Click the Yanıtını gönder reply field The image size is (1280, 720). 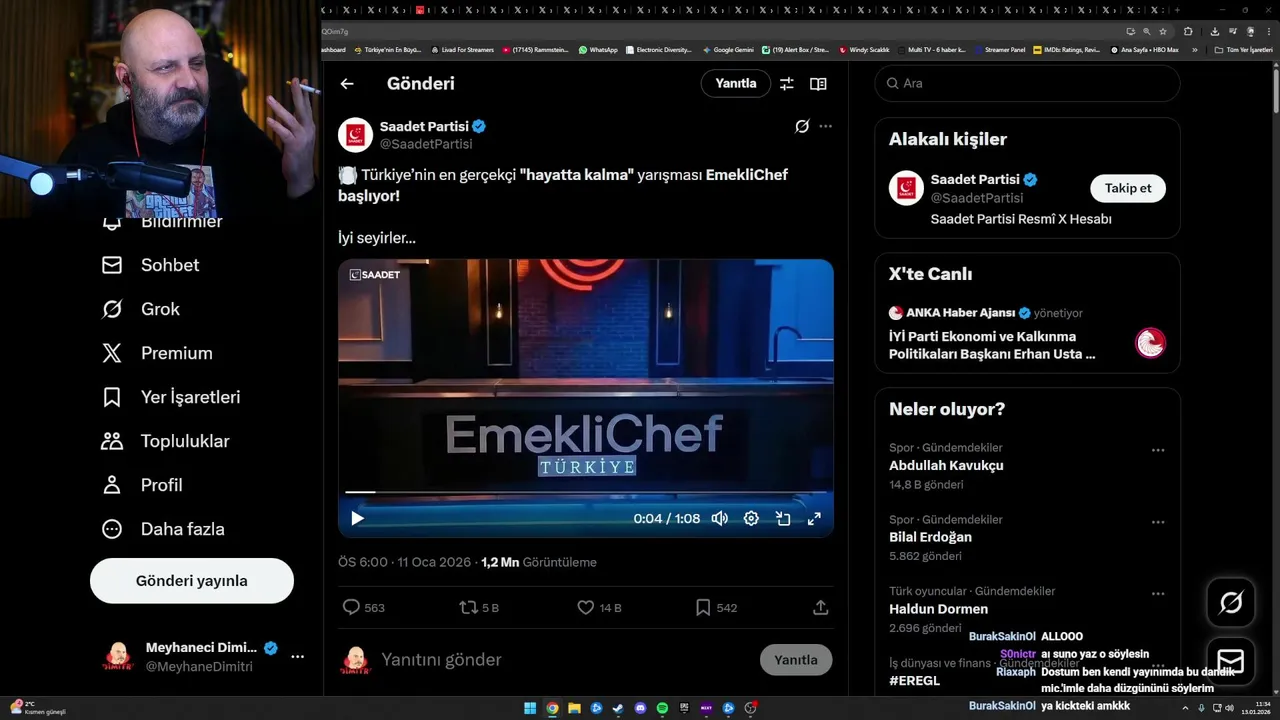565,660
